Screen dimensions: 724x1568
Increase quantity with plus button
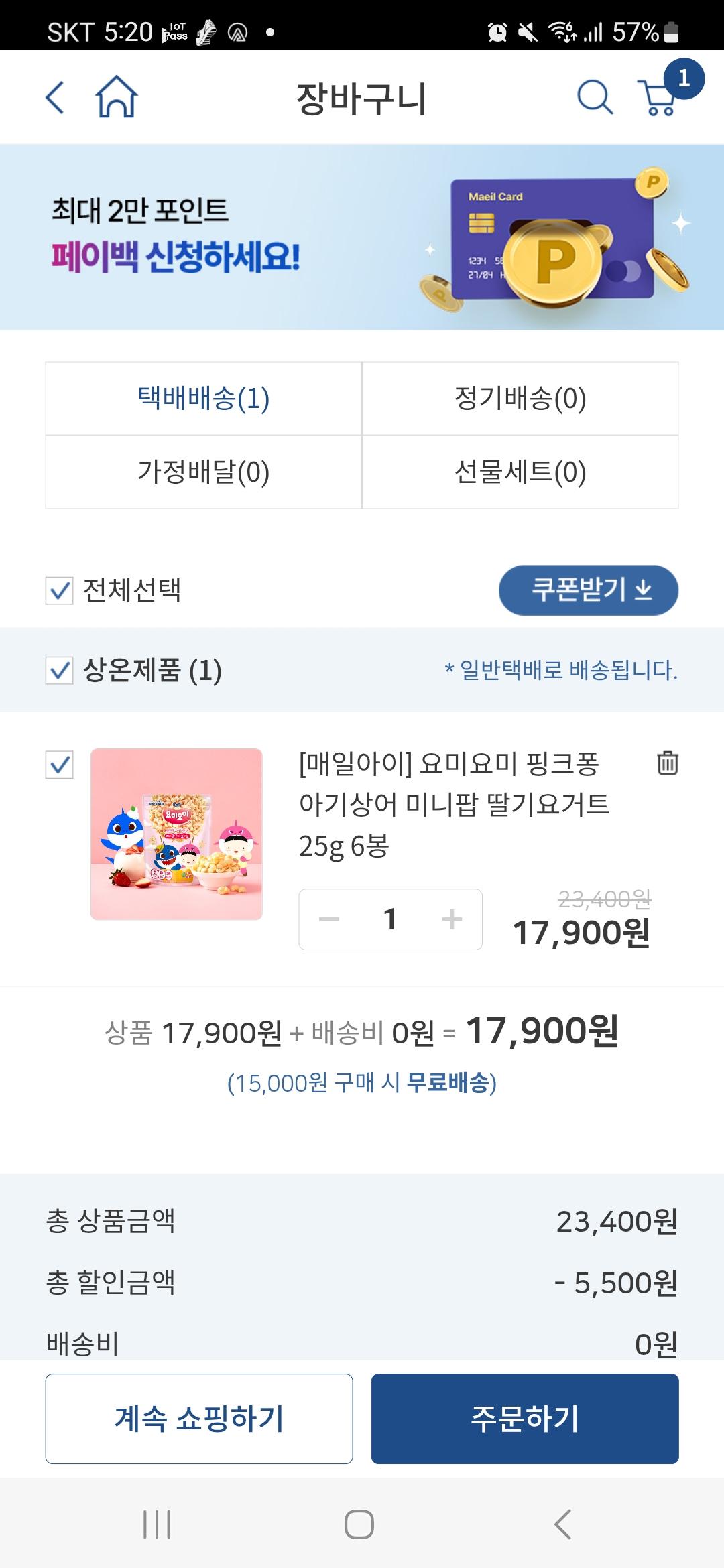click(452, 919)
